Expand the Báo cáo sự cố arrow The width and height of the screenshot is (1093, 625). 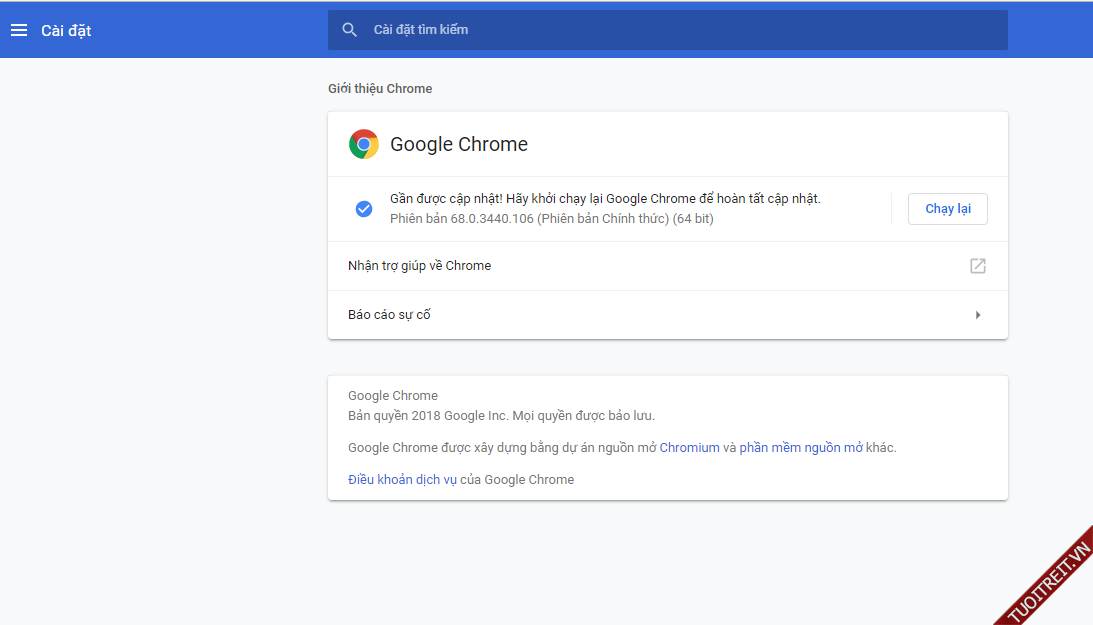point(977,315)
